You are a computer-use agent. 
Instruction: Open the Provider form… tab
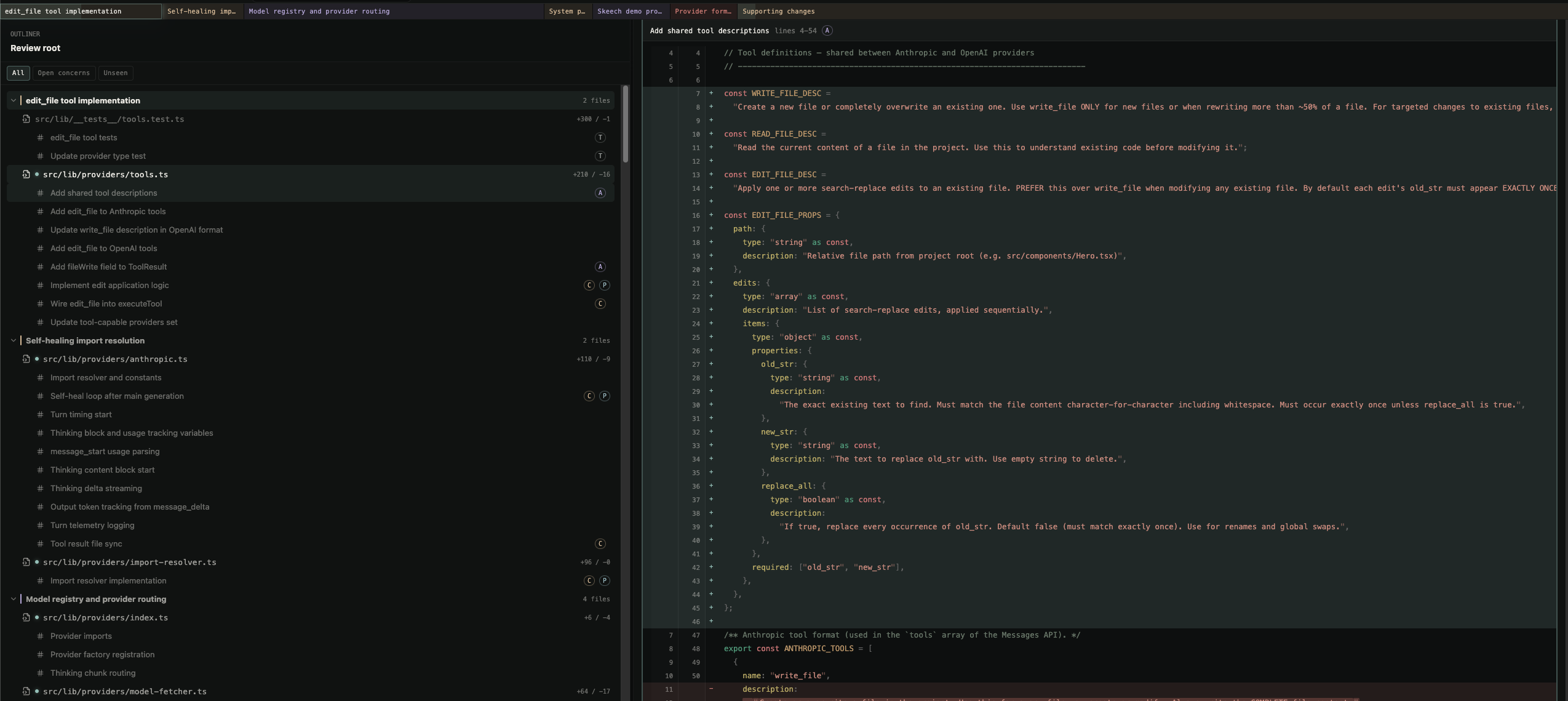[x=703, y=11]
